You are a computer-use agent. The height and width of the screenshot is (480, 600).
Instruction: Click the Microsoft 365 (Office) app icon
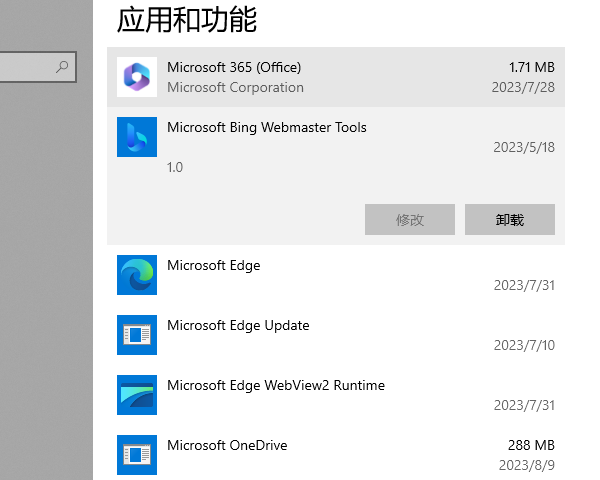pos(137,77)
